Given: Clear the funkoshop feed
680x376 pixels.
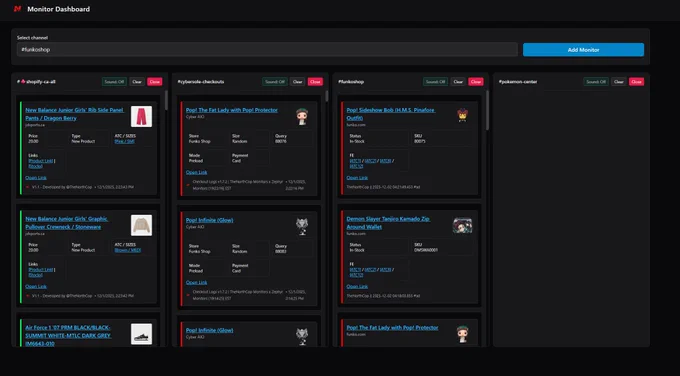Looking at the screenshot, I should (x=458, y=82).
